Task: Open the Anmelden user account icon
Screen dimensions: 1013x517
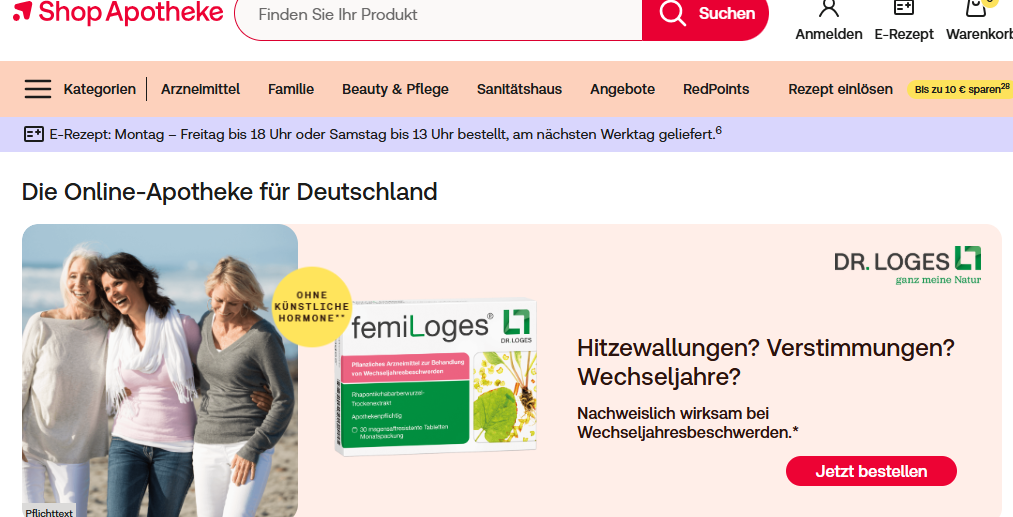Action: pos(828,8)
